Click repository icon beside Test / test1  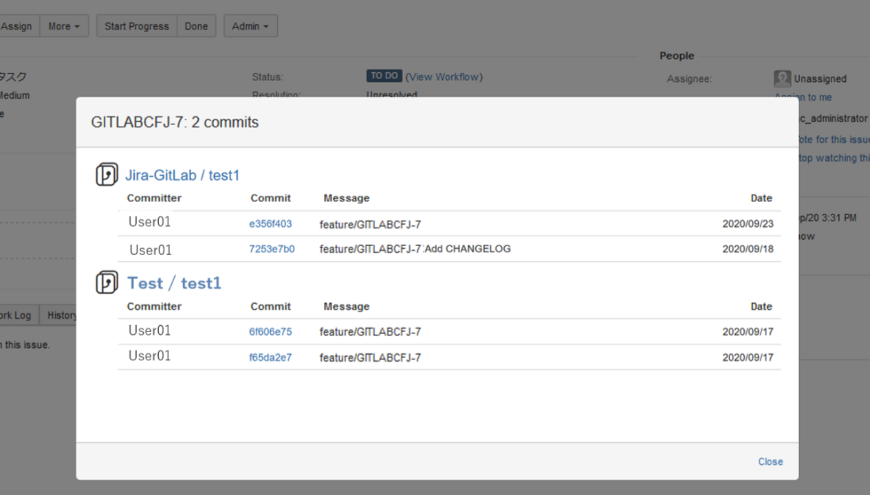107,282
